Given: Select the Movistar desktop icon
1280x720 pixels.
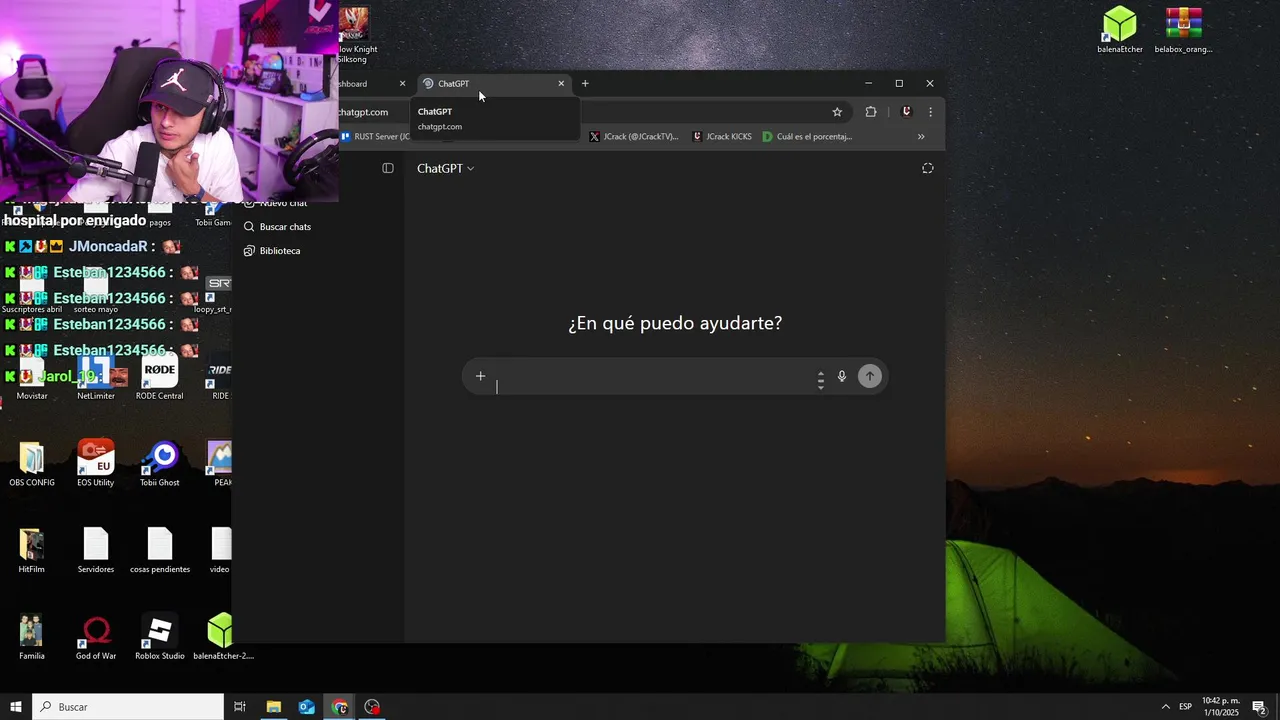Looking at the screenshot, I should [32, 378].
